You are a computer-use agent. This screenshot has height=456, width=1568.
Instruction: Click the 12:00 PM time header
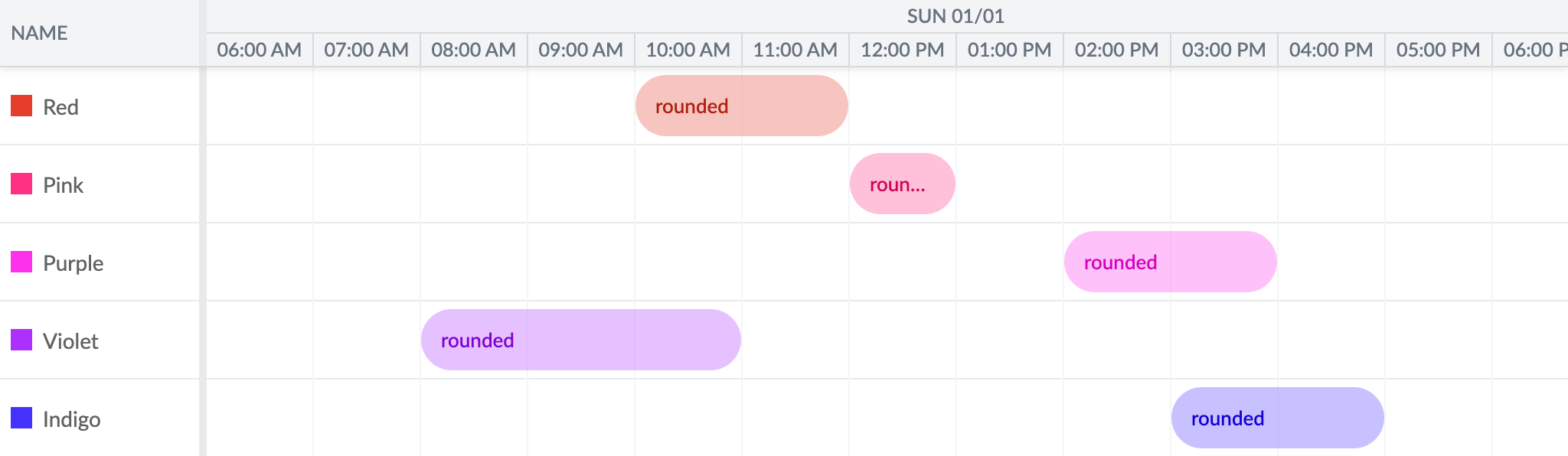[901, 49]
